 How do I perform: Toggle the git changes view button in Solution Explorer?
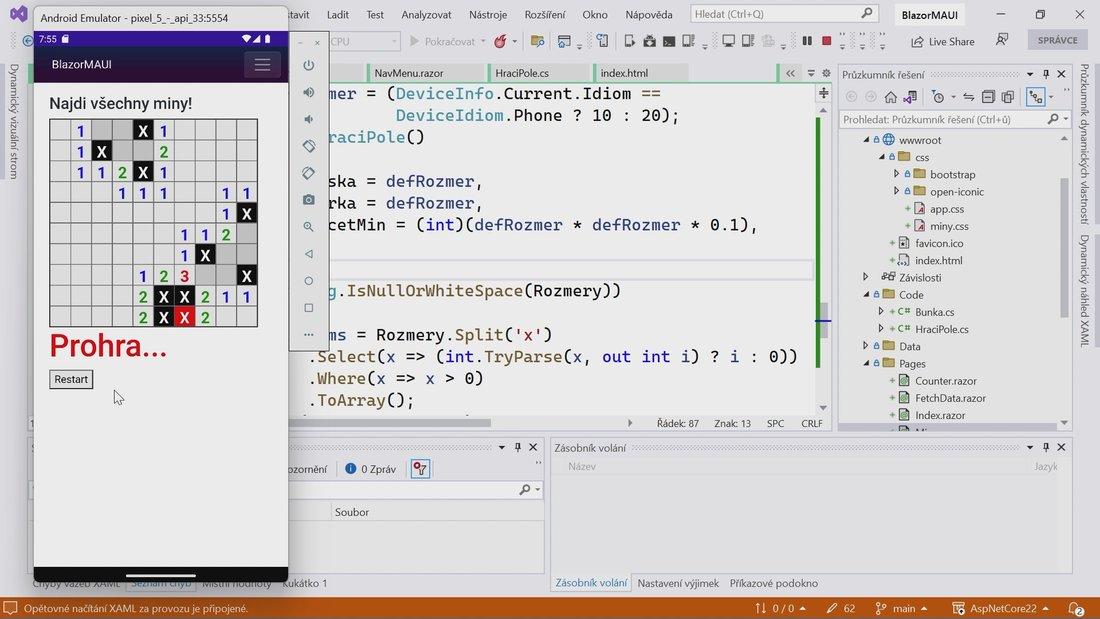(x=1035, y=97)
